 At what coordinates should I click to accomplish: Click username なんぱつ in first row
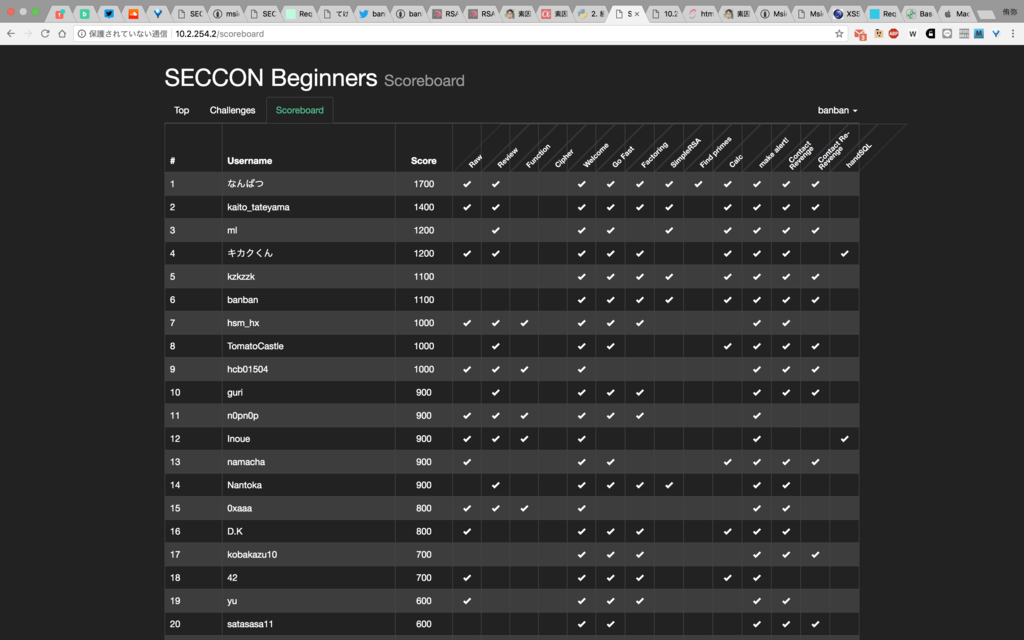[x=245, y=184]
